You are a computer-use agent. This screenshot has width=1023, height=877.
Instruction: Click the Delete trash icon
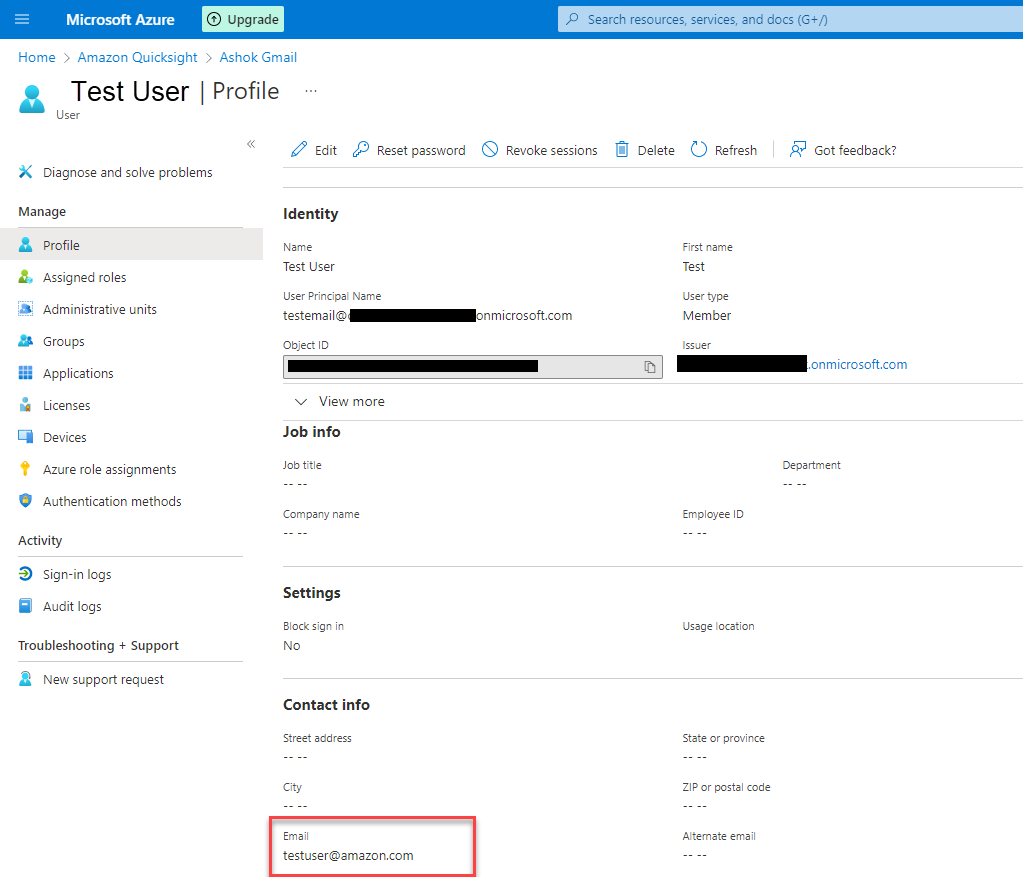pos(622,149)
